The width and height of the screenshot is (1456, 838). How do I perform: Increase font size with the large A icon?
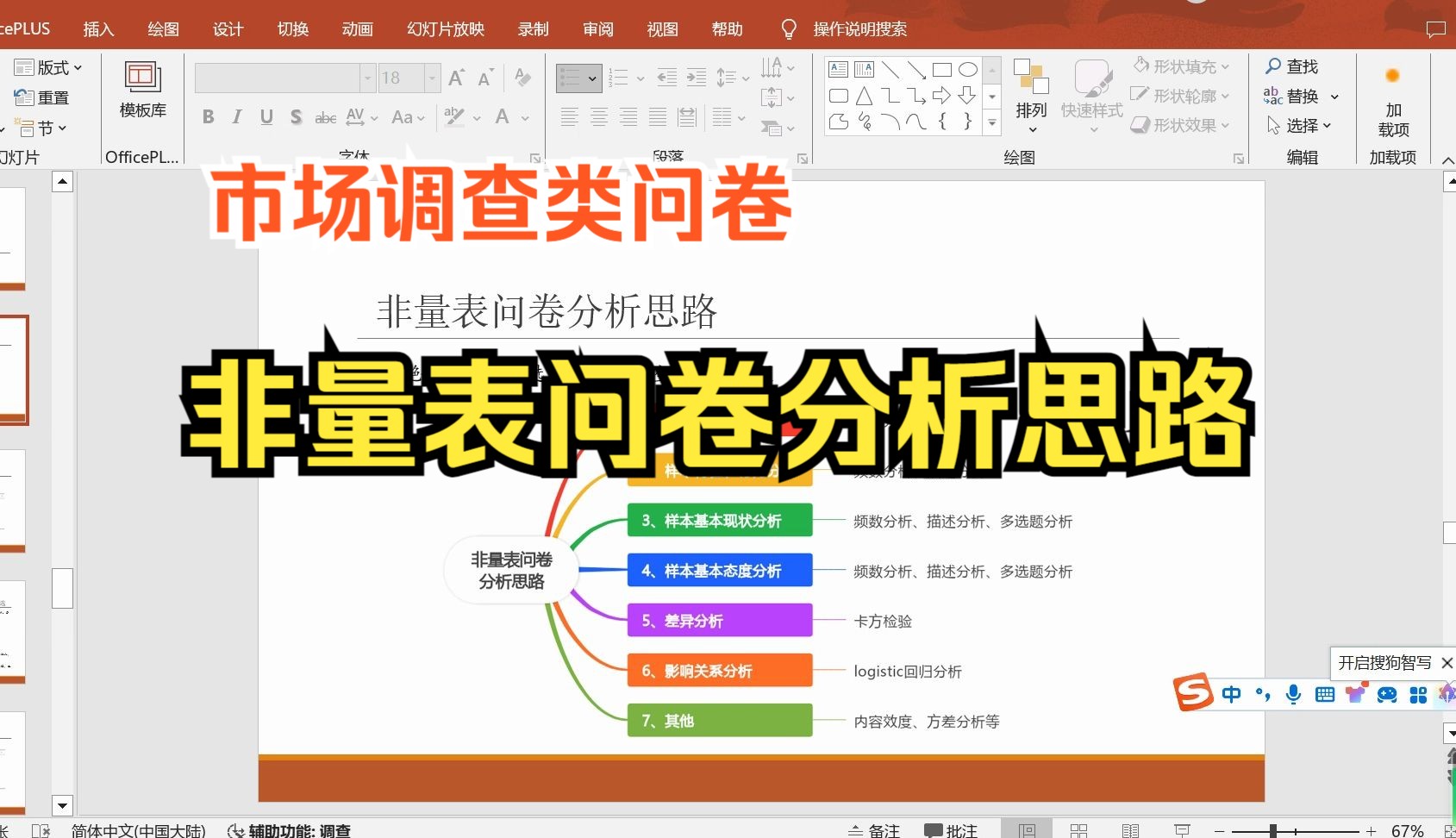click(457, 78)
